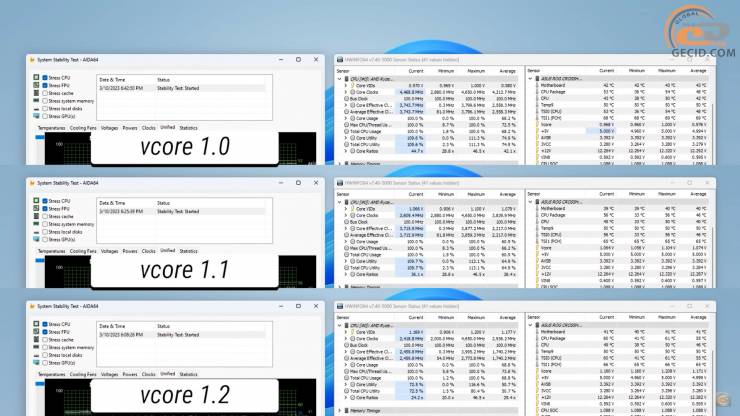This screenshot has height=416, width=740.
Task: Select the 'Stability Test: Started' log row in vcore 1.0 window
Action: click(182, 88)
